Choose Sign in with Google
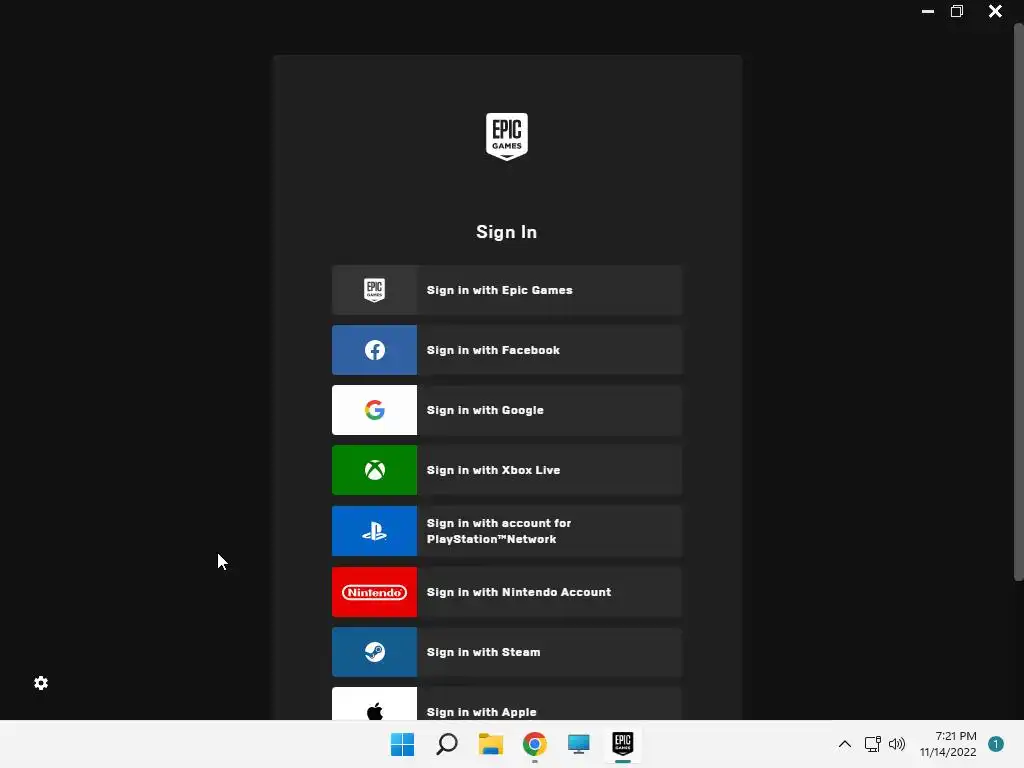 point(507,410)
